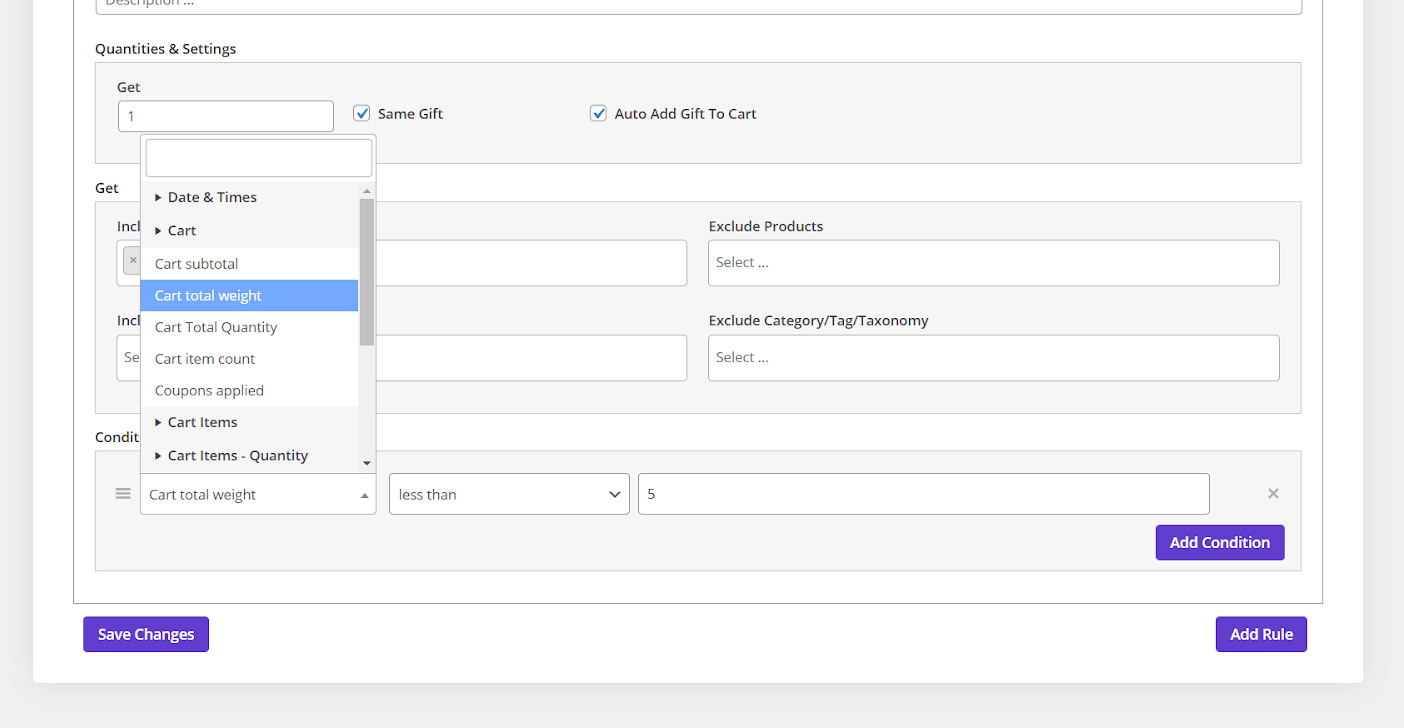
Task: Remove the condition with the X icon
Action: coord(1273,494)
